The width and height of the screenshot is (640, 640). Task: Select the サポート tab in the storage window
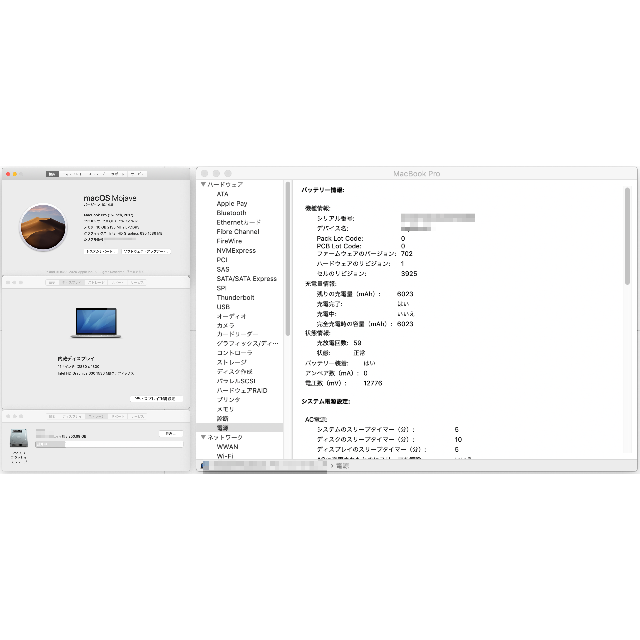tap(118, 416)
